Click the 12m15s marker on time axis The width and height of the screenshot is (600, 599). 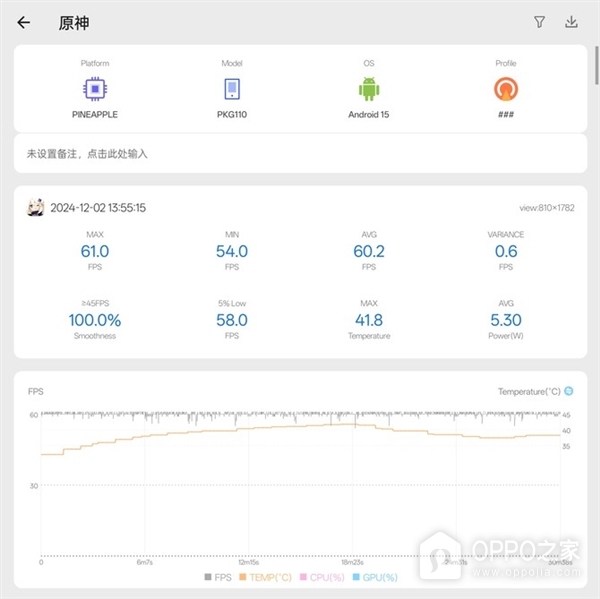click(x=249, y=562)
